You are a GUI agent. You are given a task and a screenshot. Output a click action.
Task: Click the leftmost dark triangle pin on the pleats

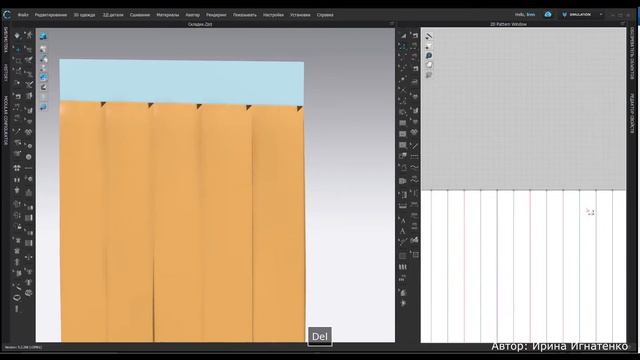click(x=103, y=104)
